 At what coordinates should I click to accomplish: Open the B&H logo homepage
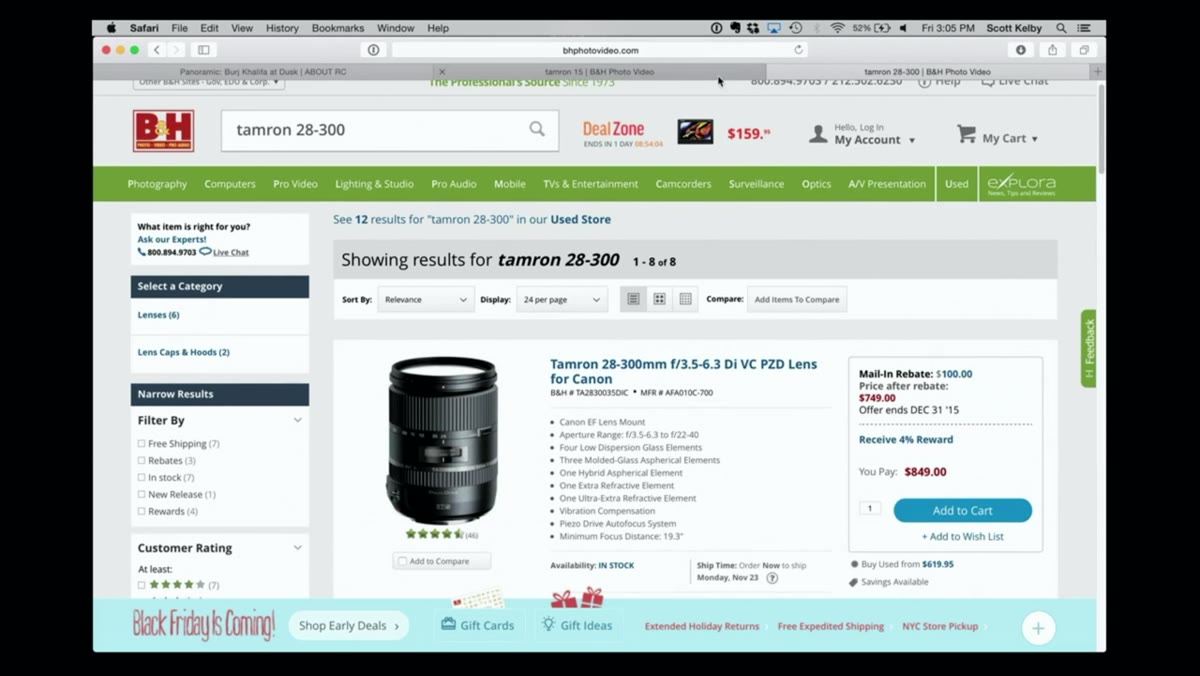point(163,131)
